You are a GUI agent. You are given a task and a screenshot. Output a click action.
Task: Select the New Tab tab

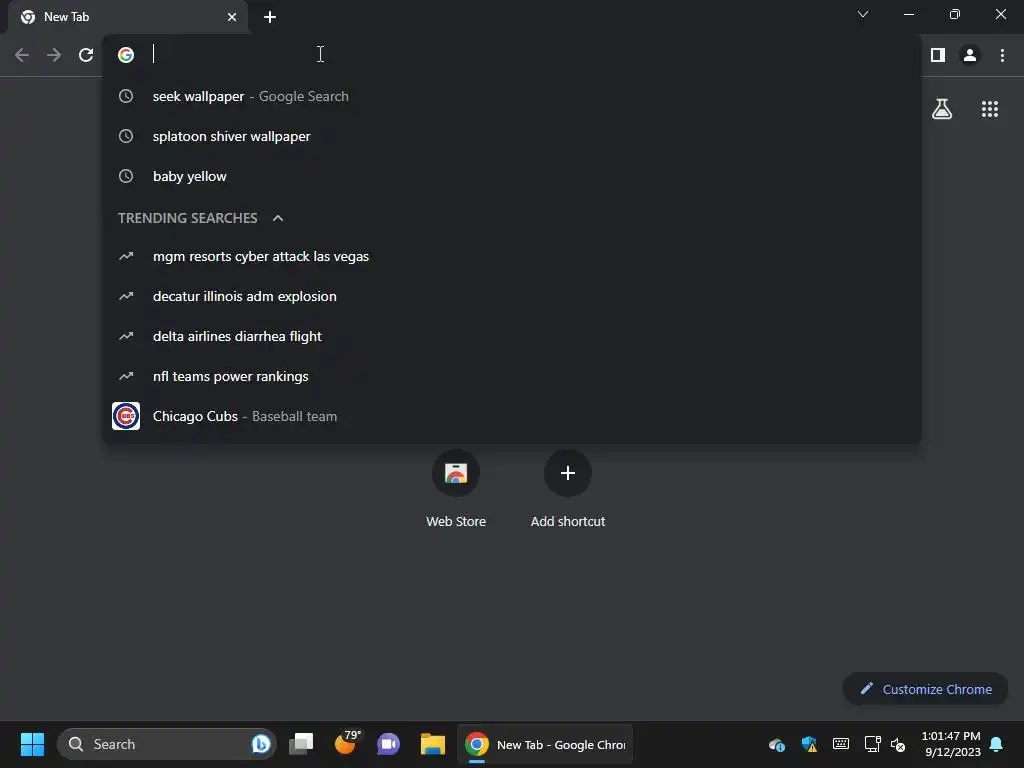click(x=128, y=17)
